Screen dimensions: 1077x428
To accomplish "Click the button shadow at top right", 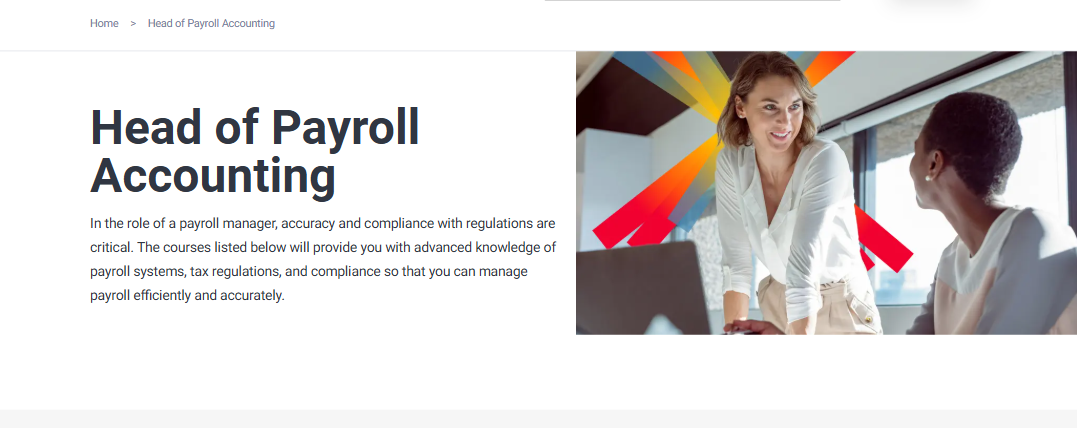I will (934, 5).
